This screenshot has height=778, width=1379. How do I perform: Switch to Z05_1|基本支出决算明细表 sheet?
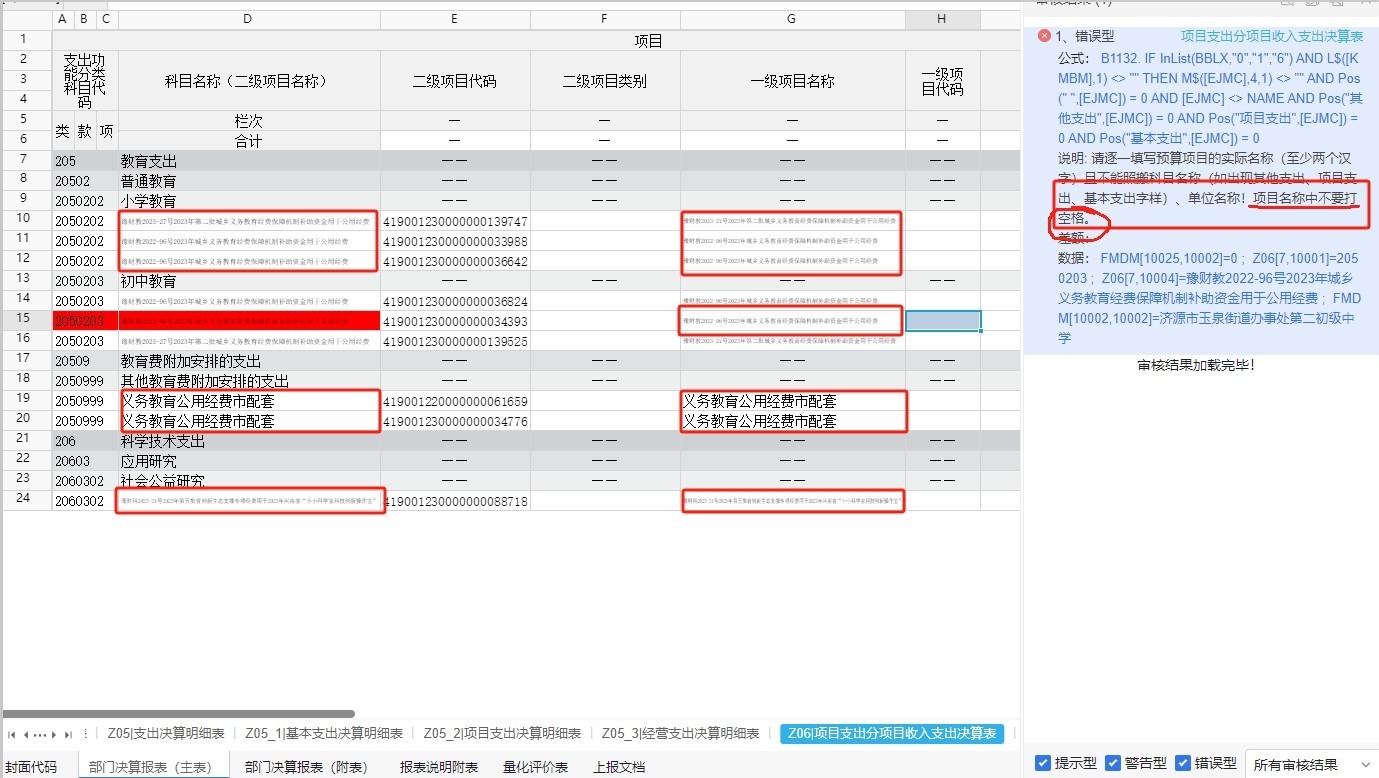coord(324,733)
